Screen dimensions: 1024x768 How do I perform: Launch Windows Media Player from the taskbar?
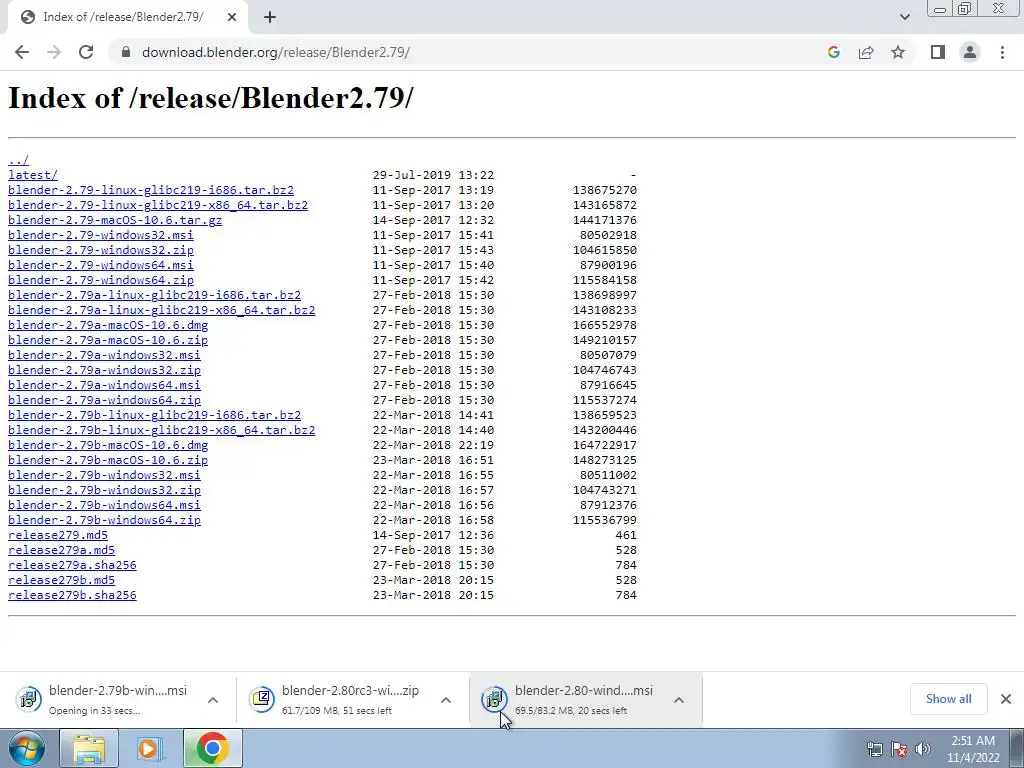click(x=150, y=748)
